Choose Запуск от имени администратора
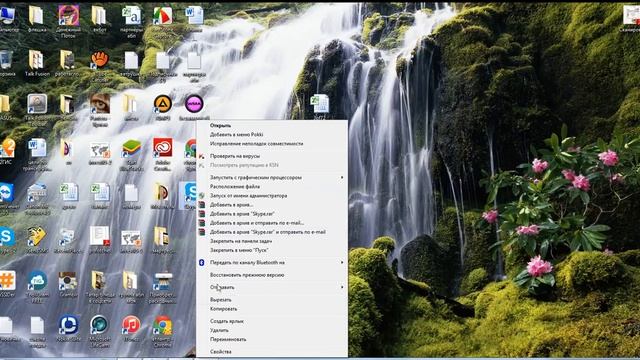 click(x=248, y=196)
